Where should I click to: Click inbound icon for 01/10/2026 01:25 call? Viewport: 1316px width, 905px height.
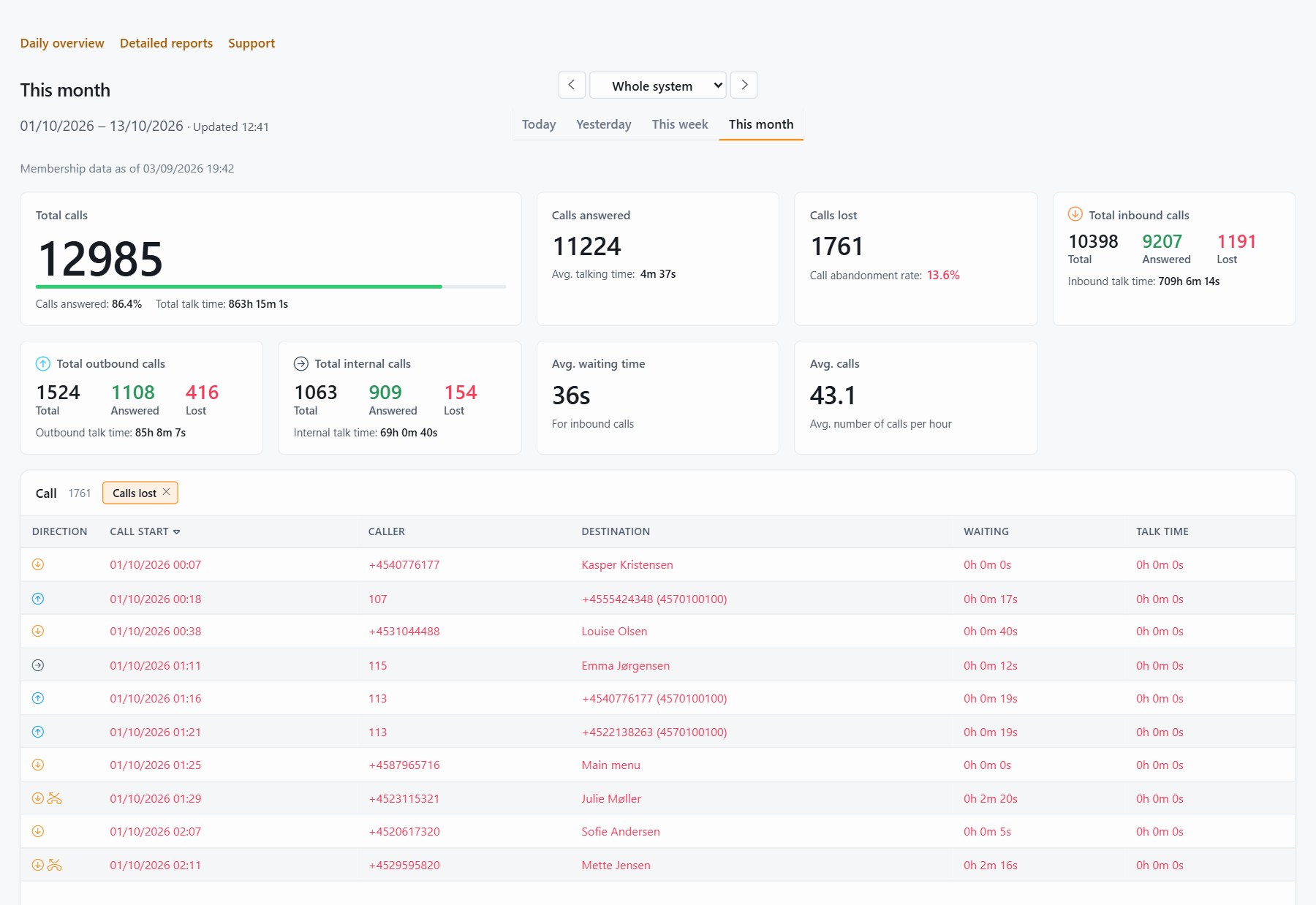click(x=38, y=765)
